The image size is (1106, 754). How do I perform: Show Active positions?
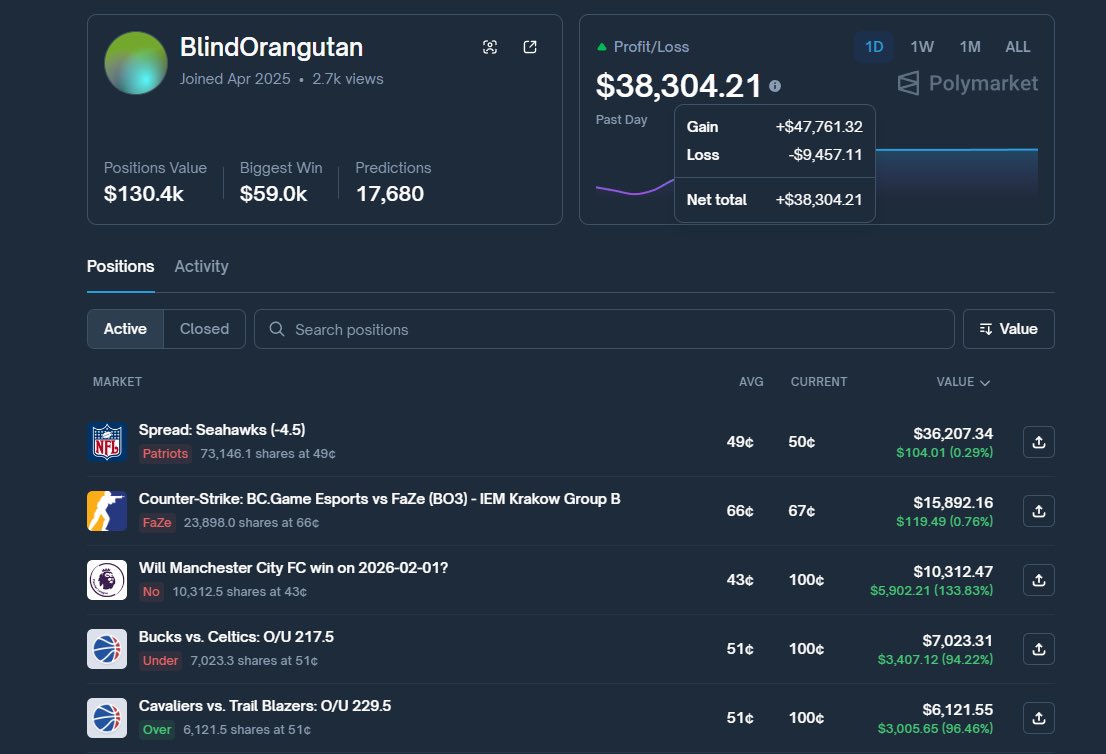[126, 329]
